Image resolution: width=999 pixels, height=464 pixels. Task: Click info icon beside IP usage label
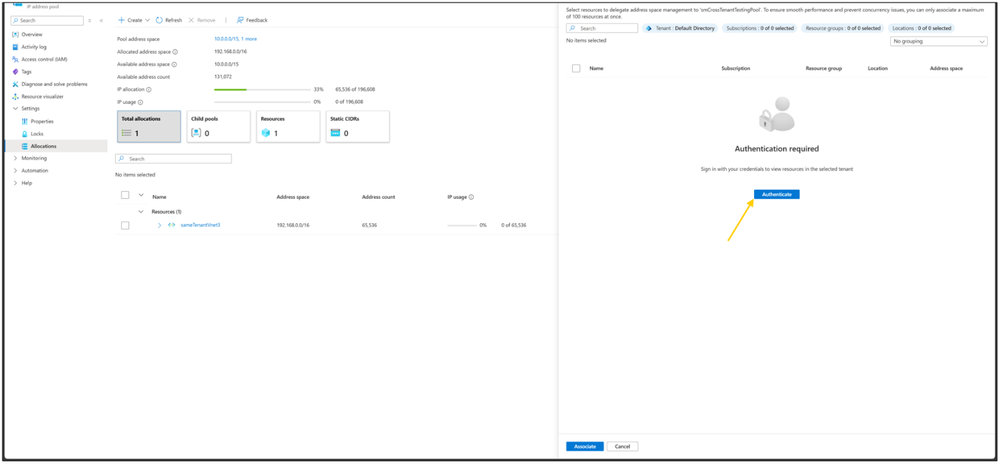pos(140,102)
